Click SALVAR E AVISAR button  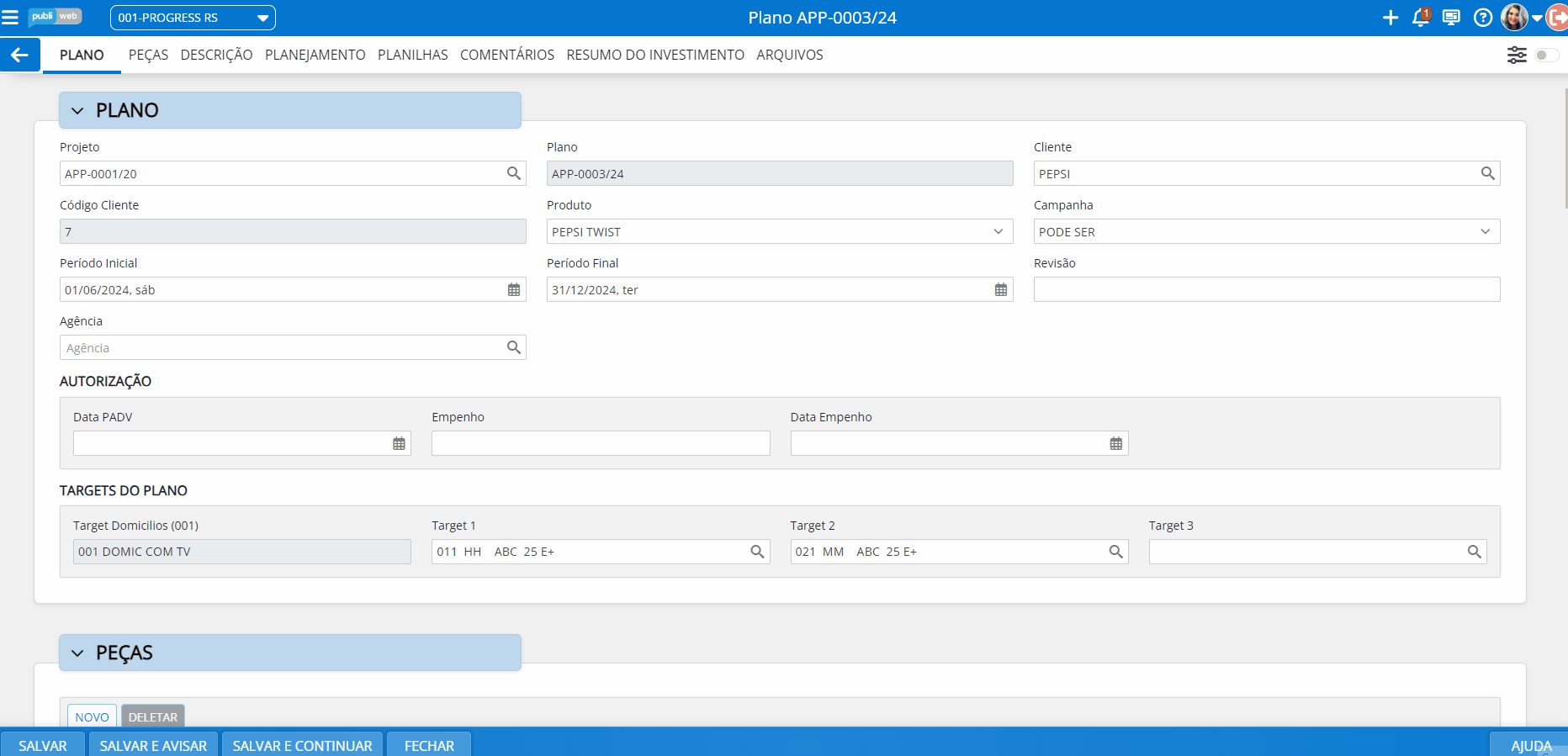tap(153, 745)
